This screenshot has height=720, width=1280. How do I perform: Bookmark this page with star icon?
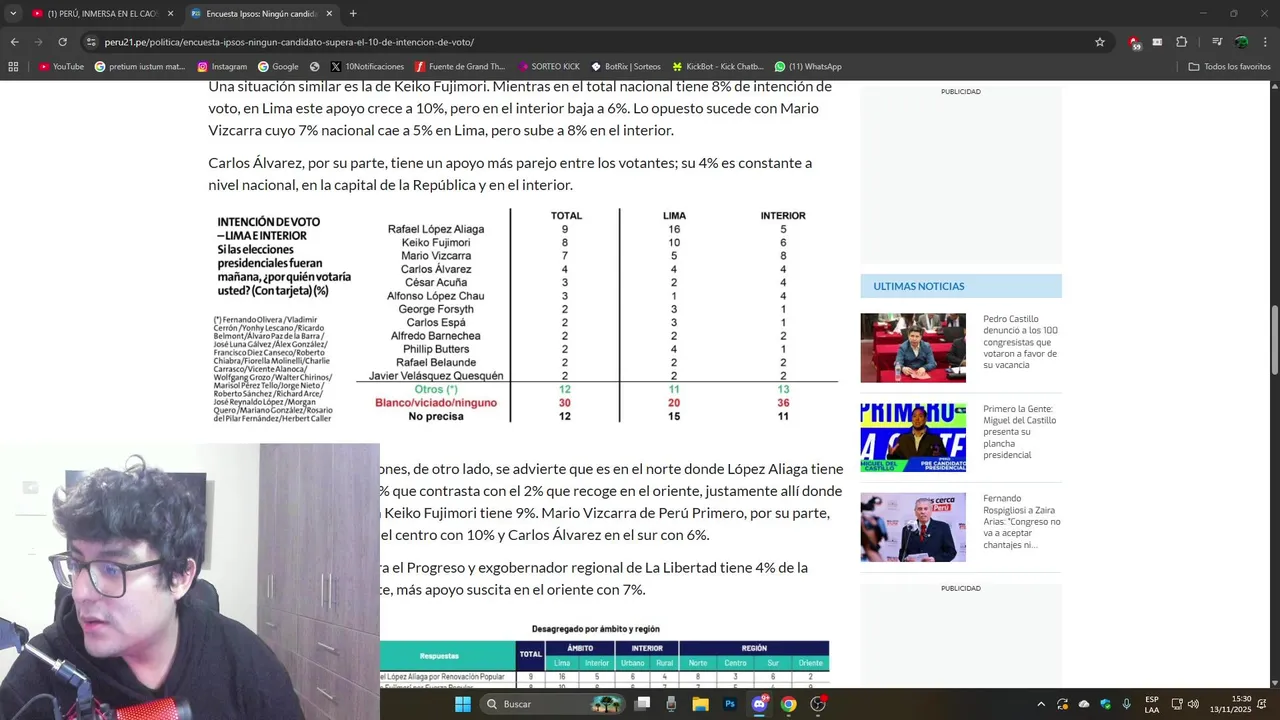point(1100,42)
